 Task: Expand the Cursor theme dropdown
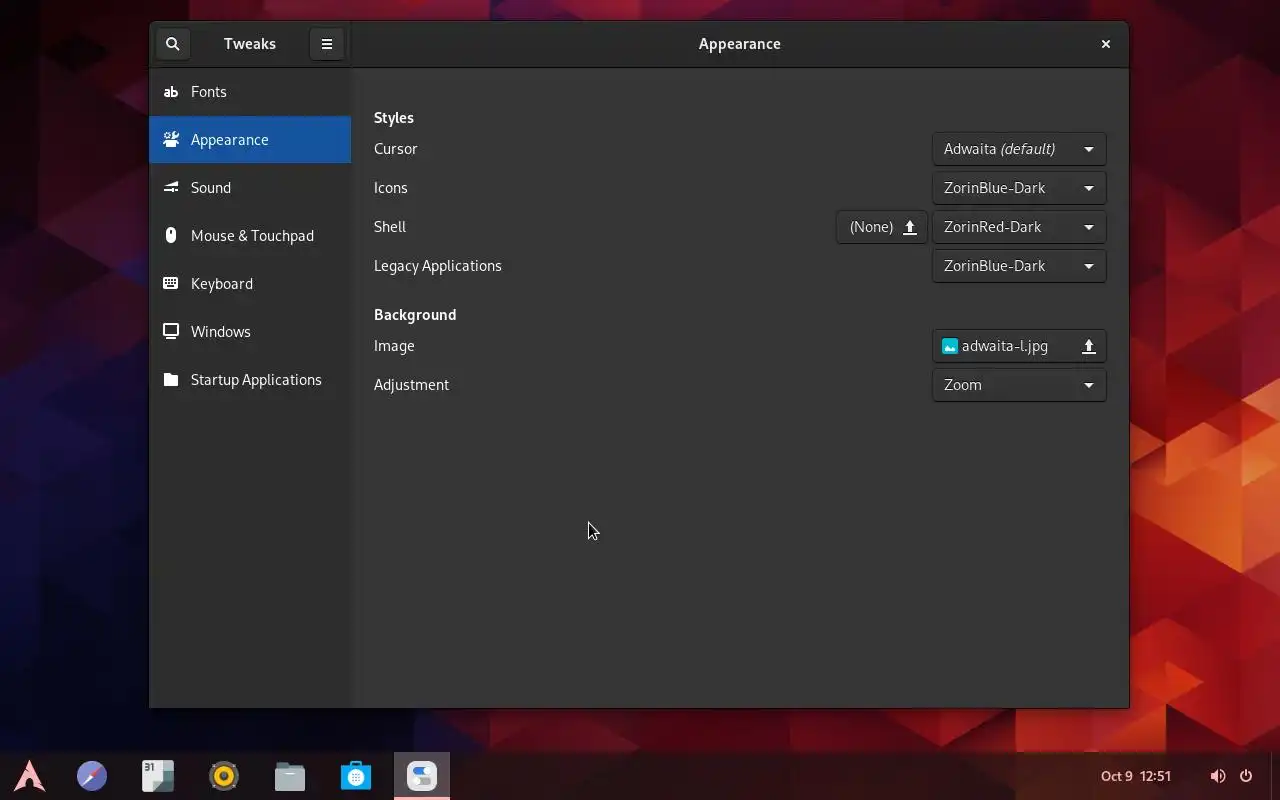(x=1019, y=149)
